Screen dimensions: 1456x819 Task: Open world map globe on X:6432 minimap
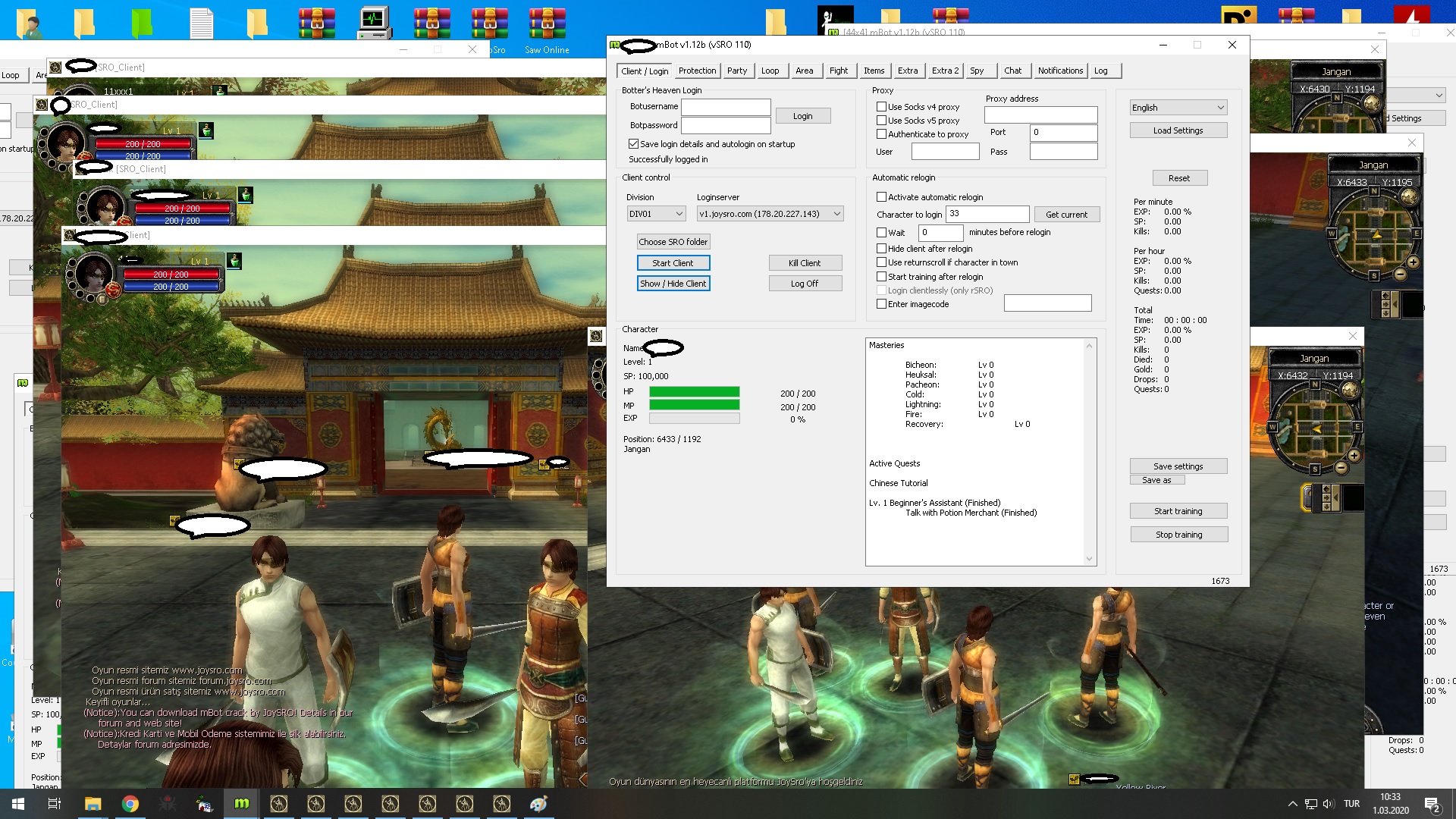[1350, 391]
